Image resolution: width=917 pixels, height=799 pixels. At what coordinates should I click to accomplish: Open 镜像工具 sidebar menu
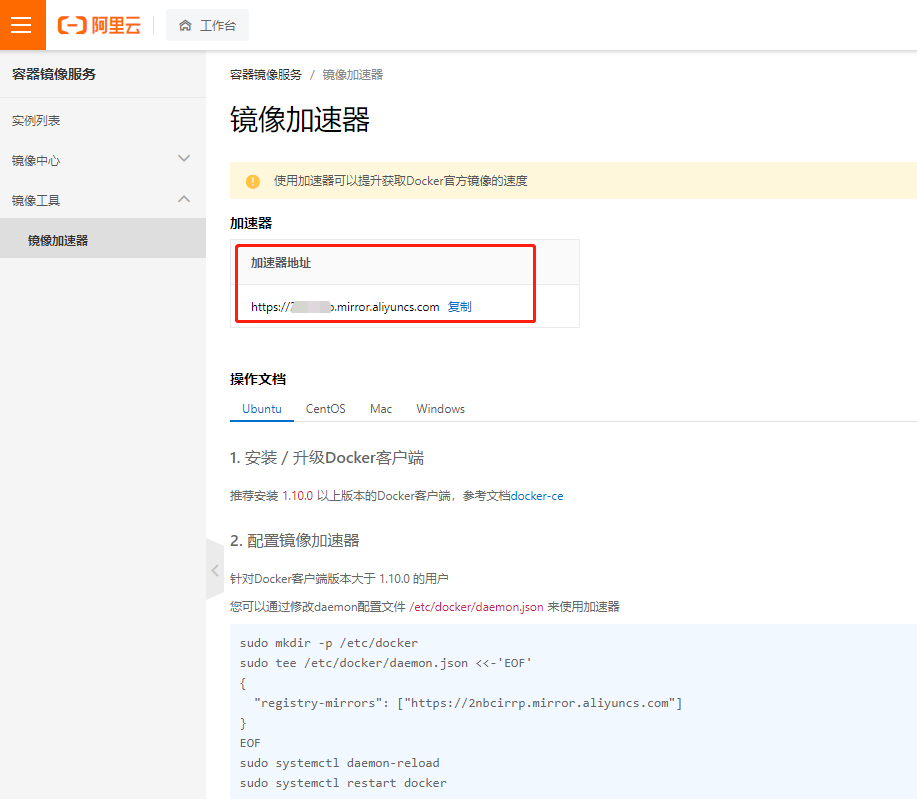click(103, 200)
